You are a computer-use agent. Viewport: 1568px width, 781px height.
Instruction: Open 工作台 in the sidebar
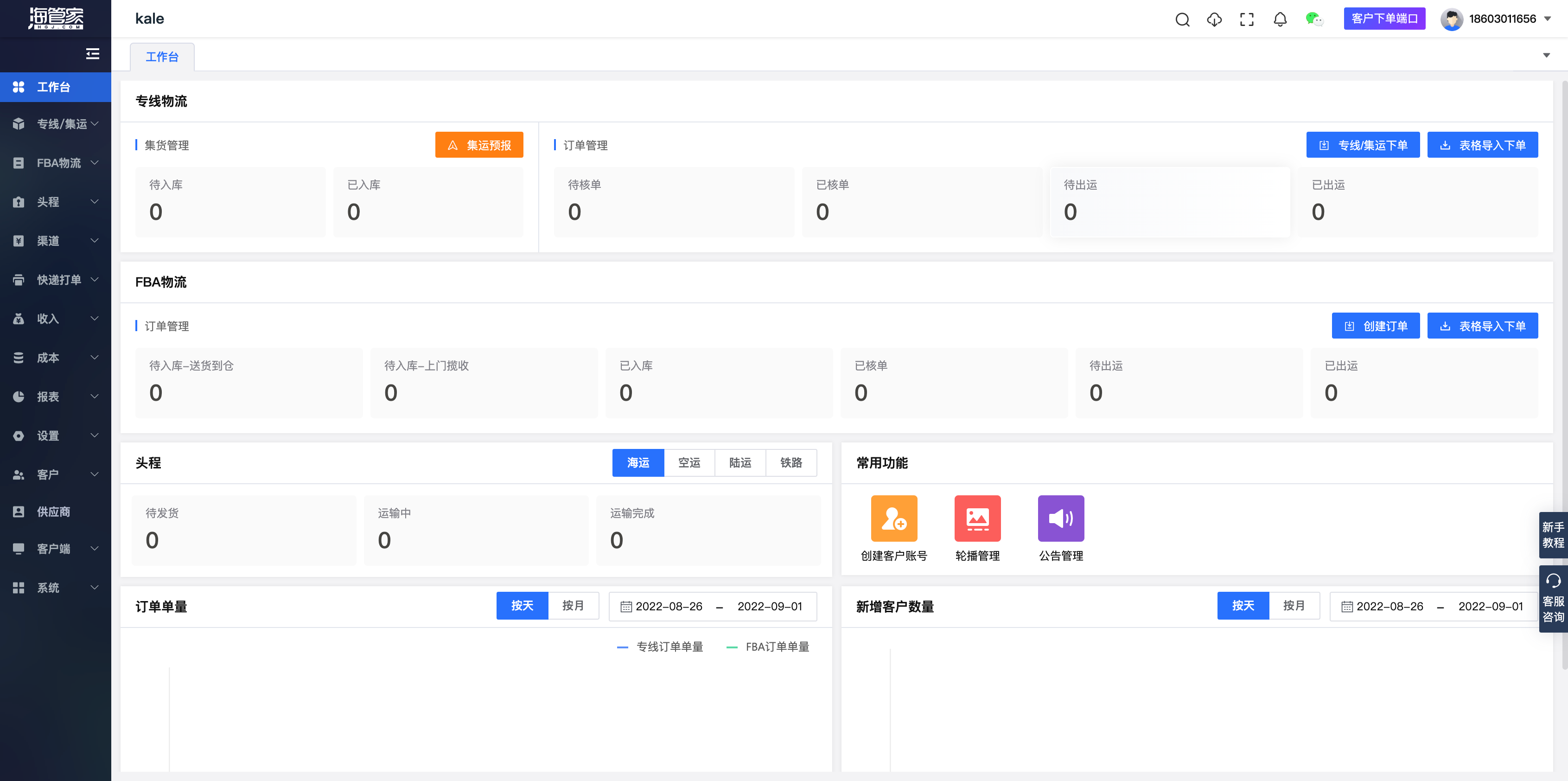point(55,87)
